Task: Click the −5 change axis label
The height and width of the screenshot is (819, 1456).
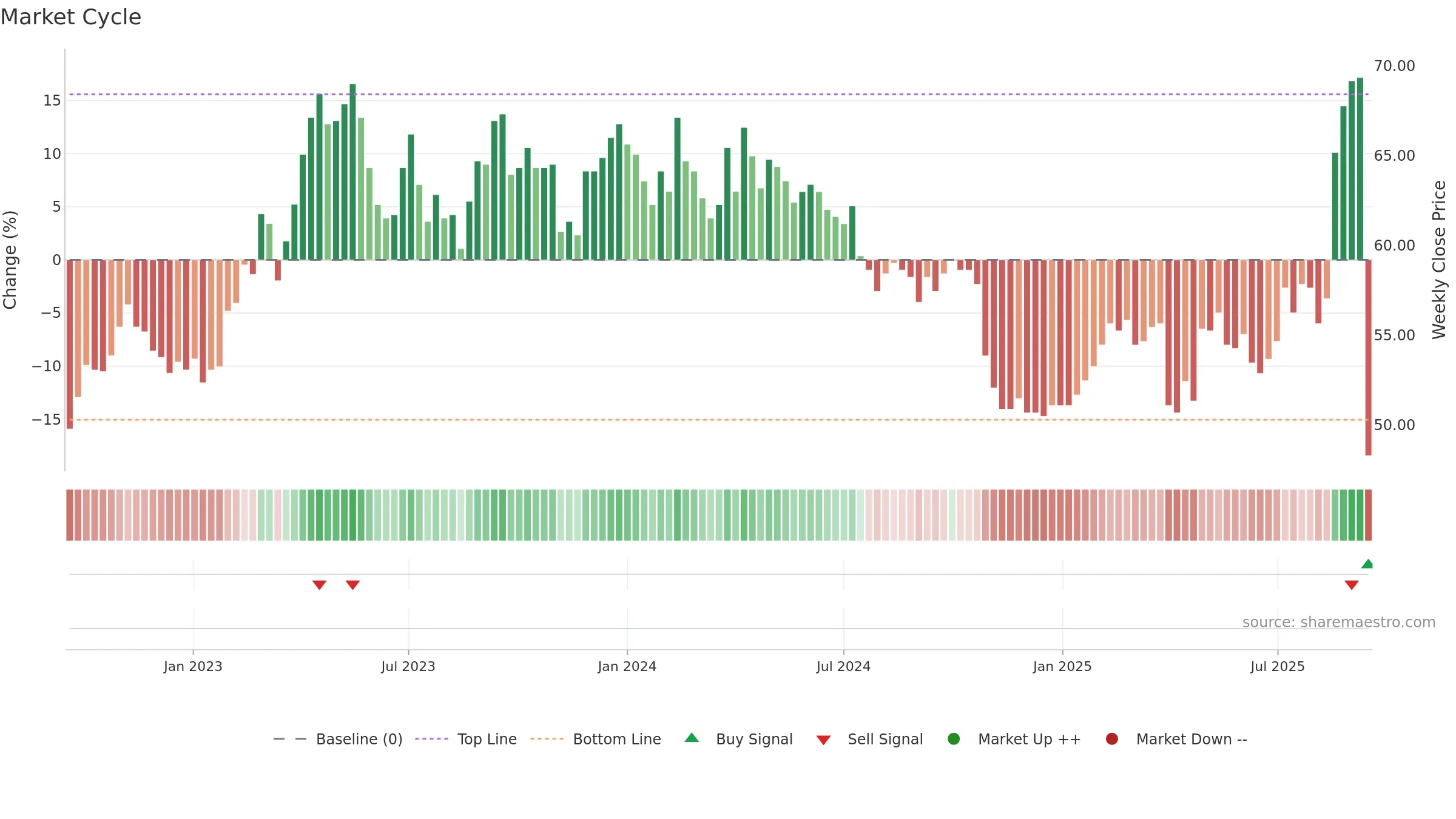Action: click(x=51, y=312)
